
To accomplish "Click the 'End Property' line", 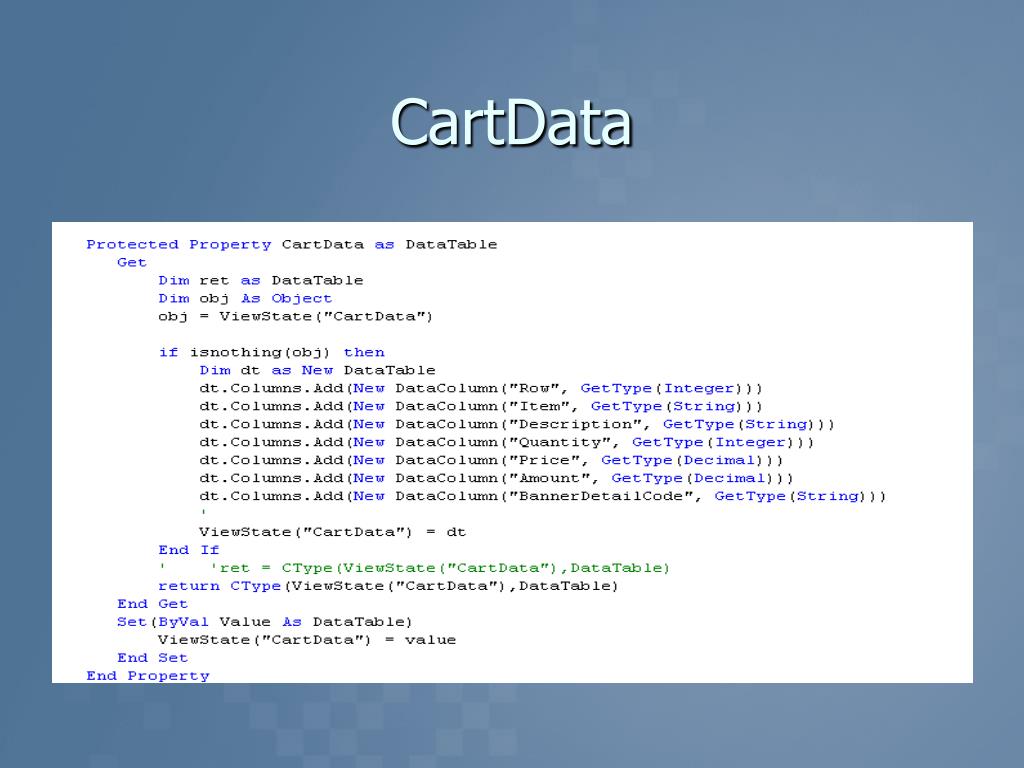I will pos(148,675).
